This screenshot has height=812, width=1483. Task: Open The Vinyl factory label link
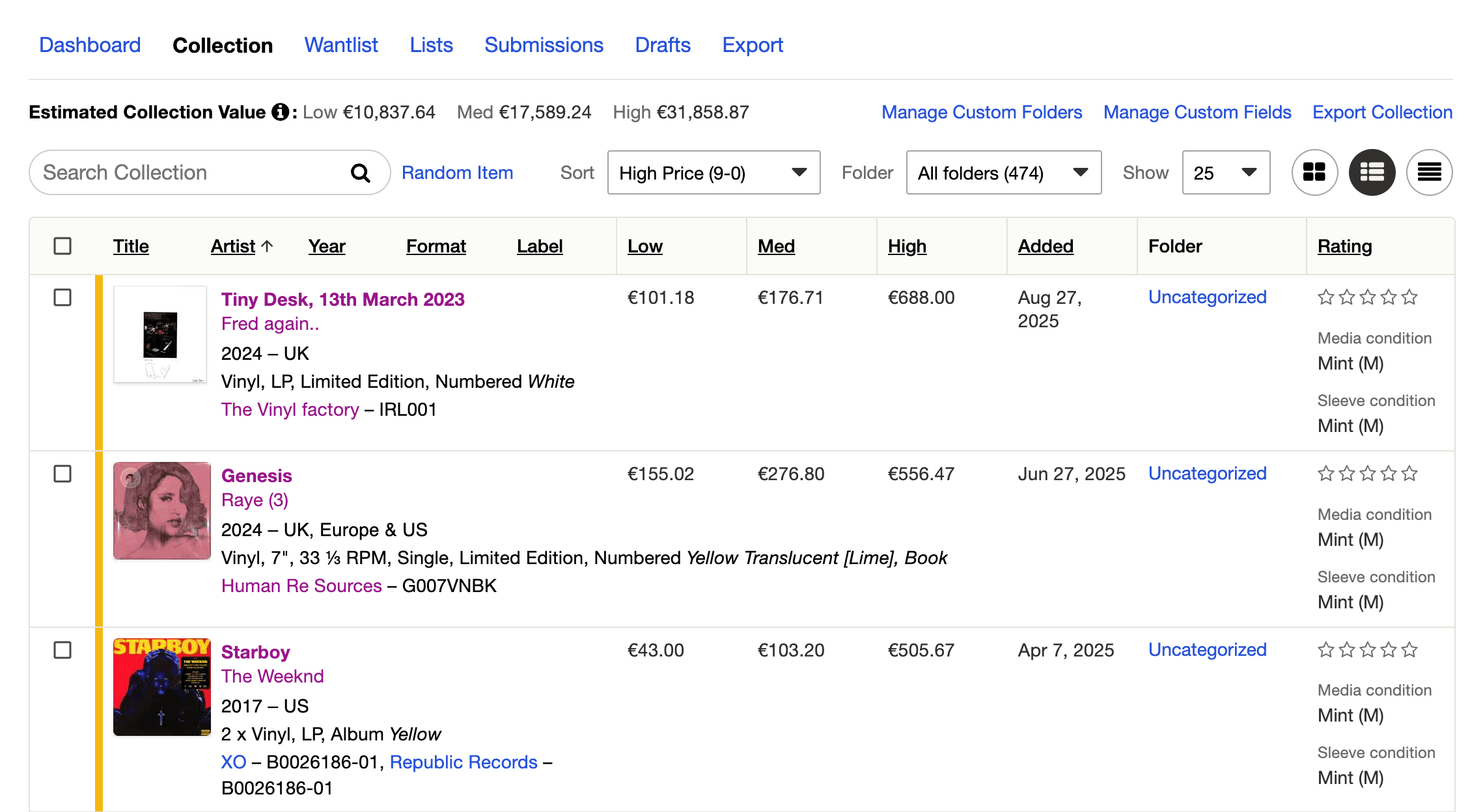290,409
